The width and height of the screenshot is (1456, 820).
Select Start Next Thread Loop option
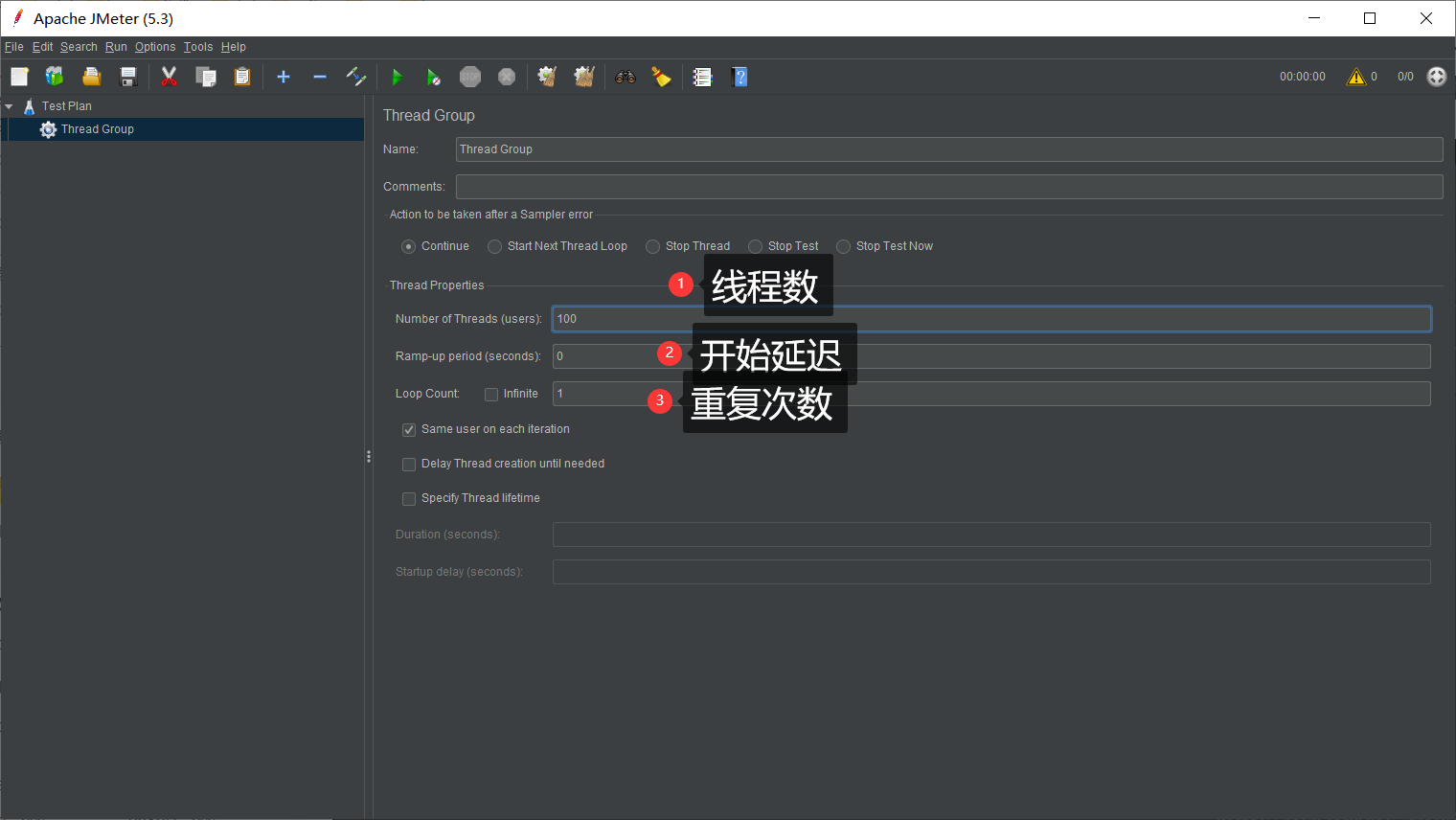coord(494,246)
